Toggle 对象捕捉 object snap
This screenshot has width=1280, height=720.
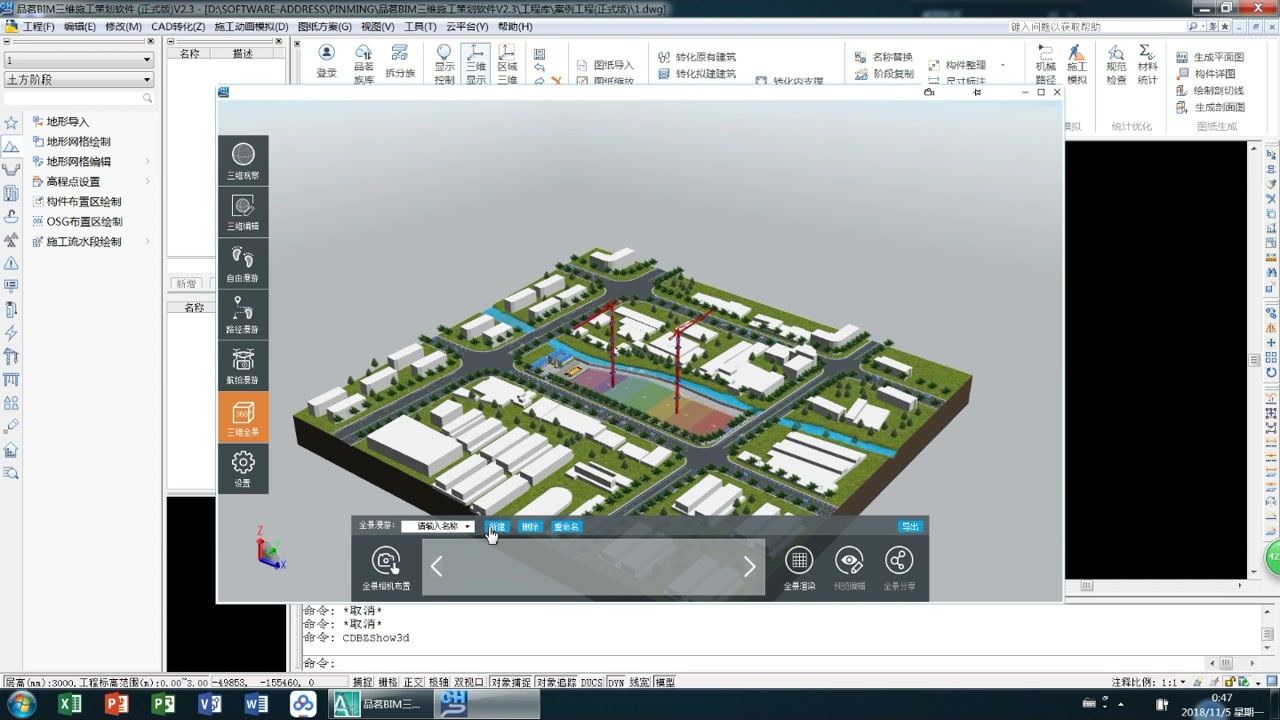point(511,682)
